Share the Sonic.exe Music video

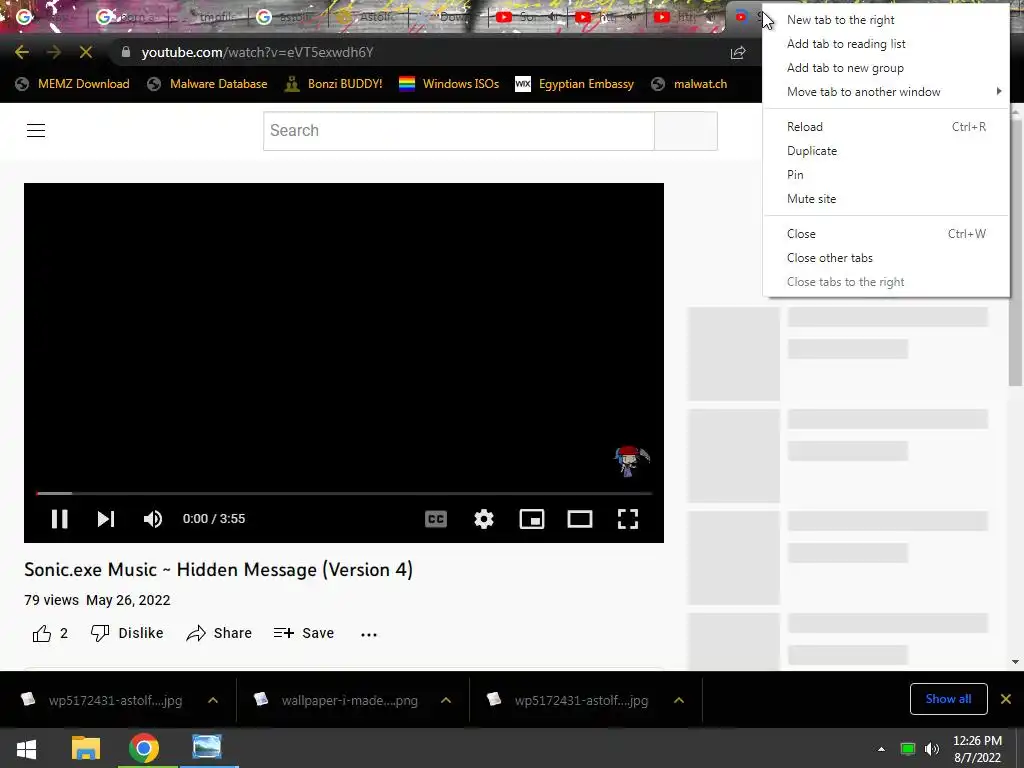click(x=219, y=633)
